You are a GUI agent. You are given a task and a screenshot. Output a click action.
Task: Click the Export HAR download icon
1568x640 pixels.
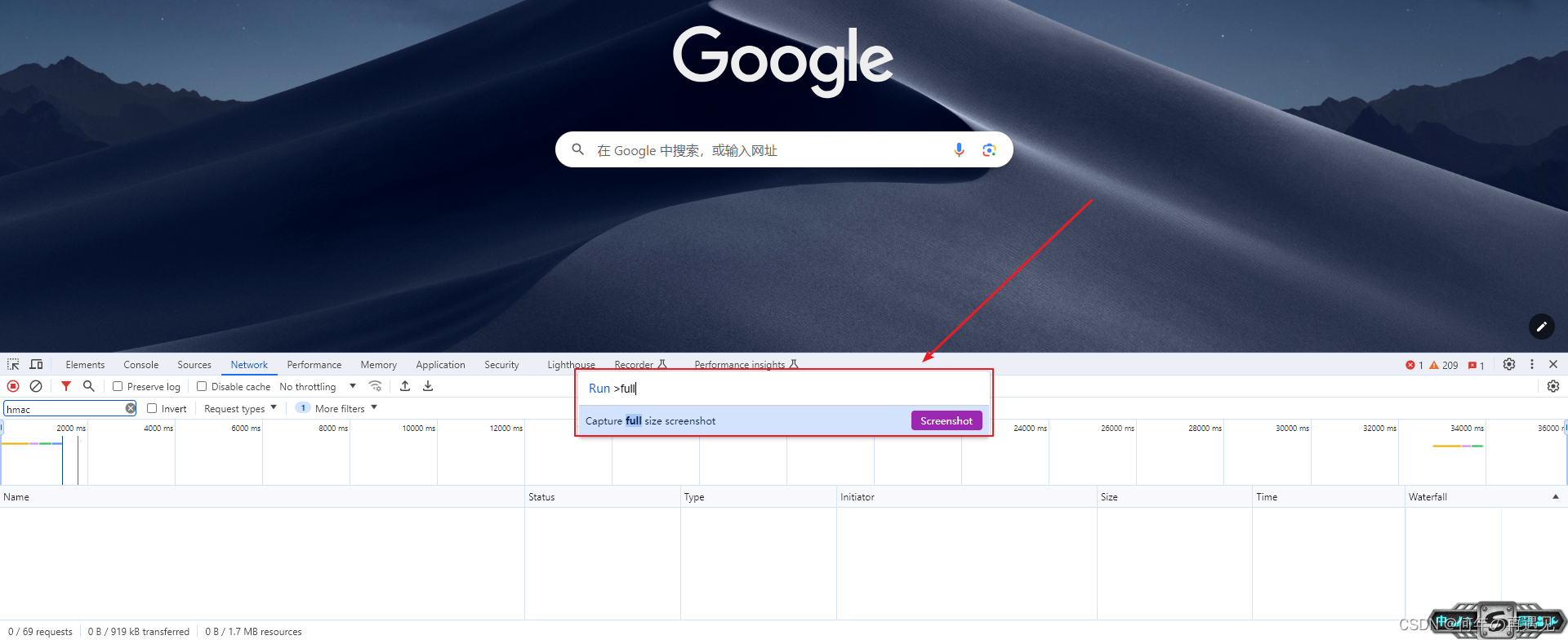tap(428, 386)
